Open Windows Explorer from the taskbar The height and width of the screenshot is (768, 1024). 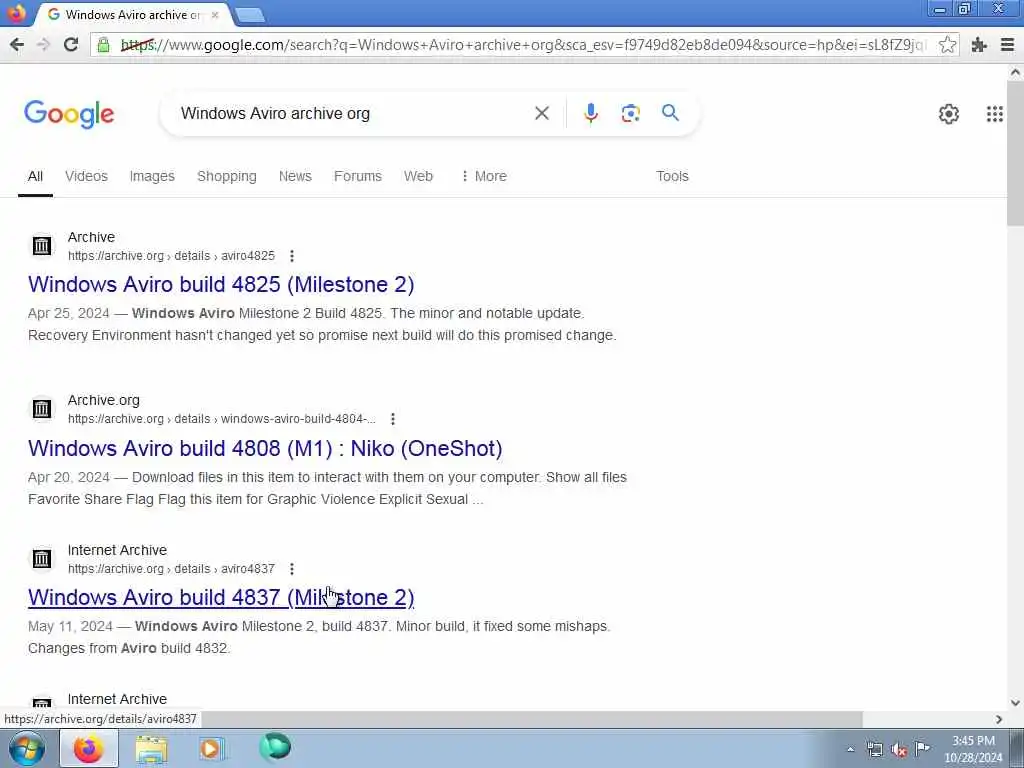click(152, 748)
